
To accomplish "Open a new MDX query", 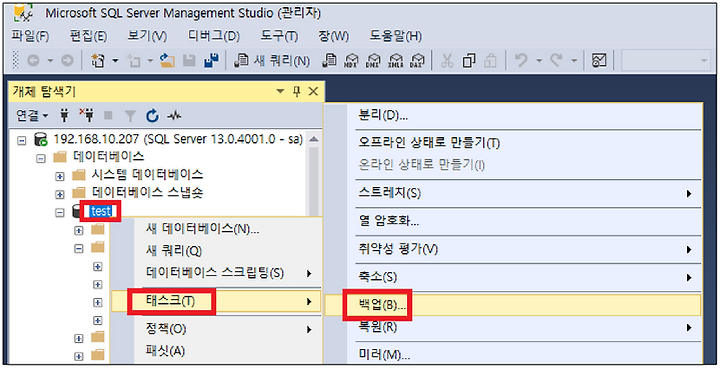I will coord(351,61).
